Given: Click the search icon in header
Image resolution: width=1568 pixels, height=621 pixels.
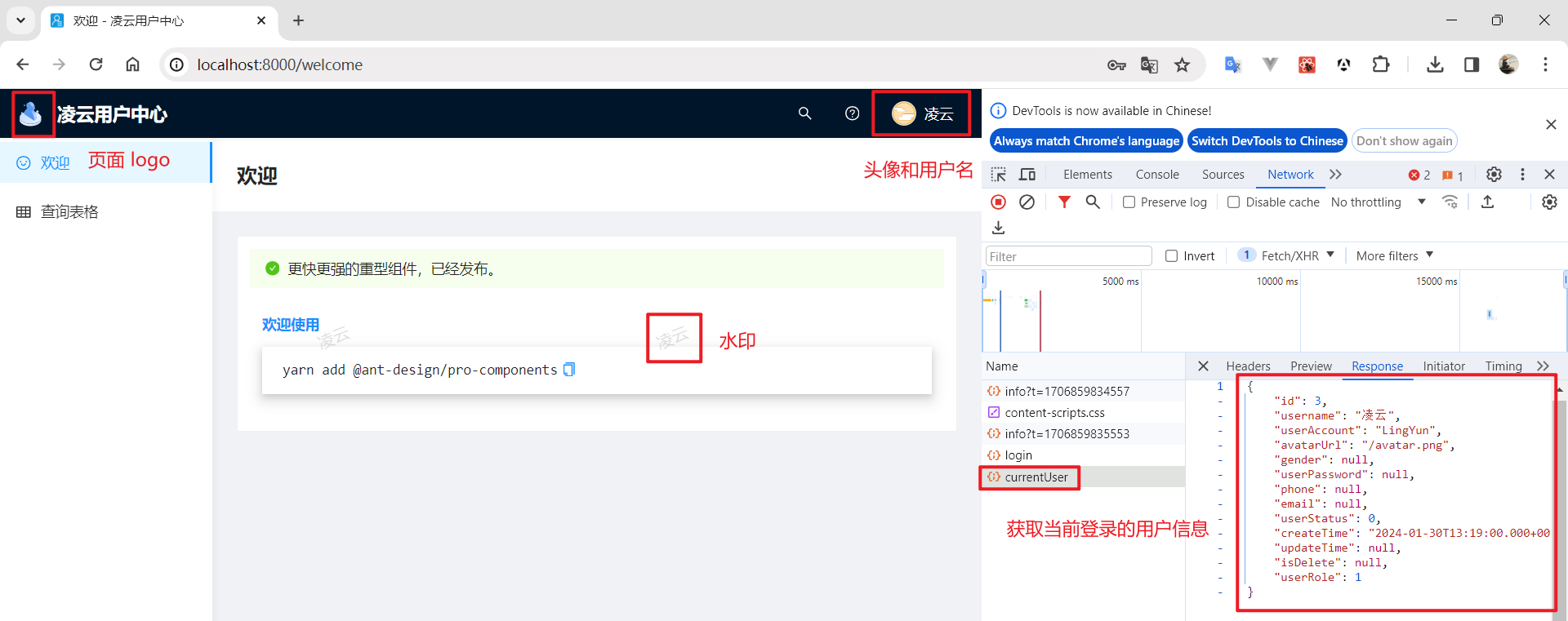Looking at the screenshot, I should [804, 113].
